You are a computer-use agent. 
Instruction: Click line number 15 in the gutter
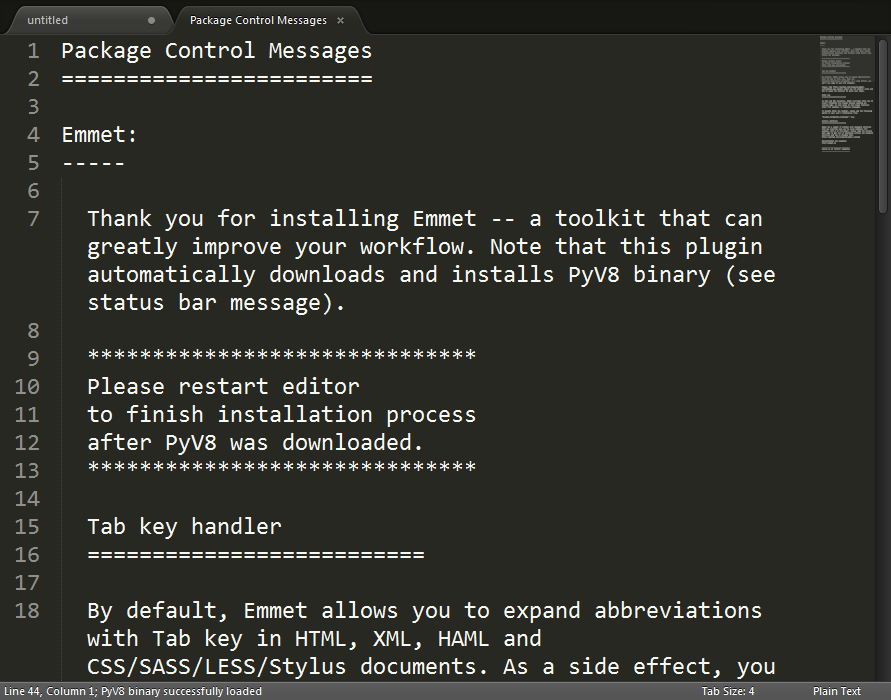(x=27, y=527)
